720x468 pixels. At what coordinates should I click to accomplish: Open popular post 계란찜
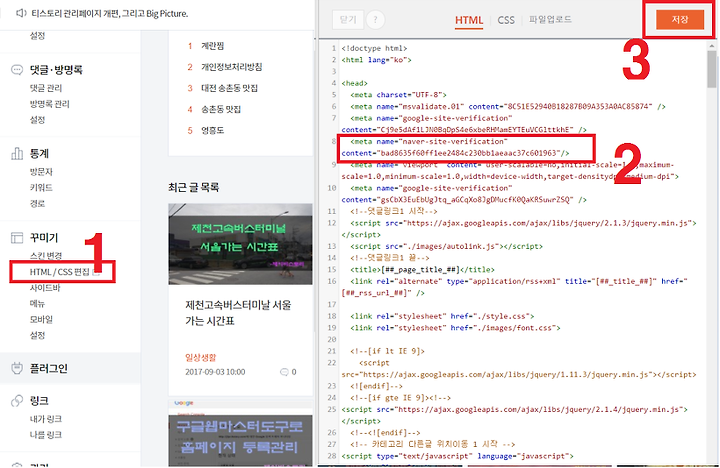tap(213, 46)
